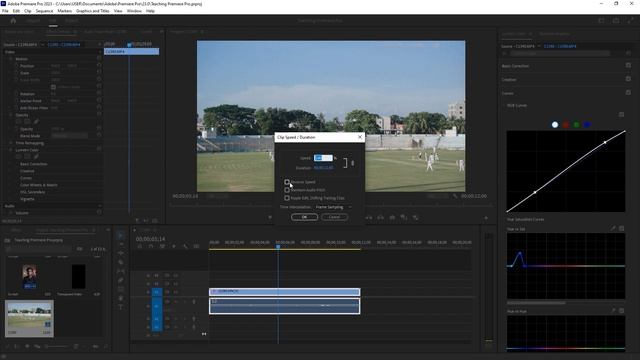This screenshot has width=640, height=360.
Task: Open the Markers menu
Action: [64, 11]
